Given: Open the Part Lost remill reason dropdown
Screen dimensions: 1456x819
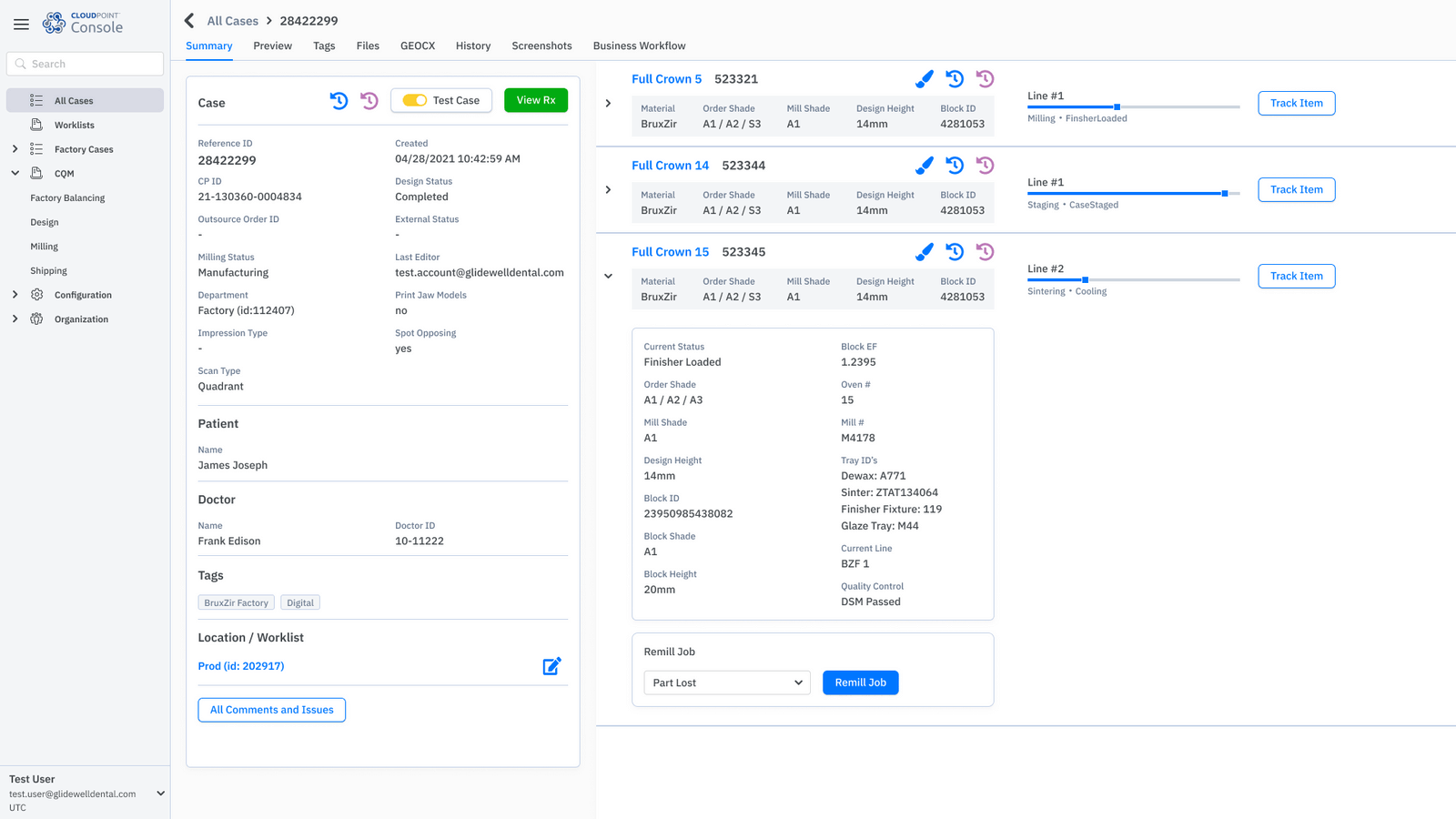Looking at the screenshot, I should pos(726,682).
